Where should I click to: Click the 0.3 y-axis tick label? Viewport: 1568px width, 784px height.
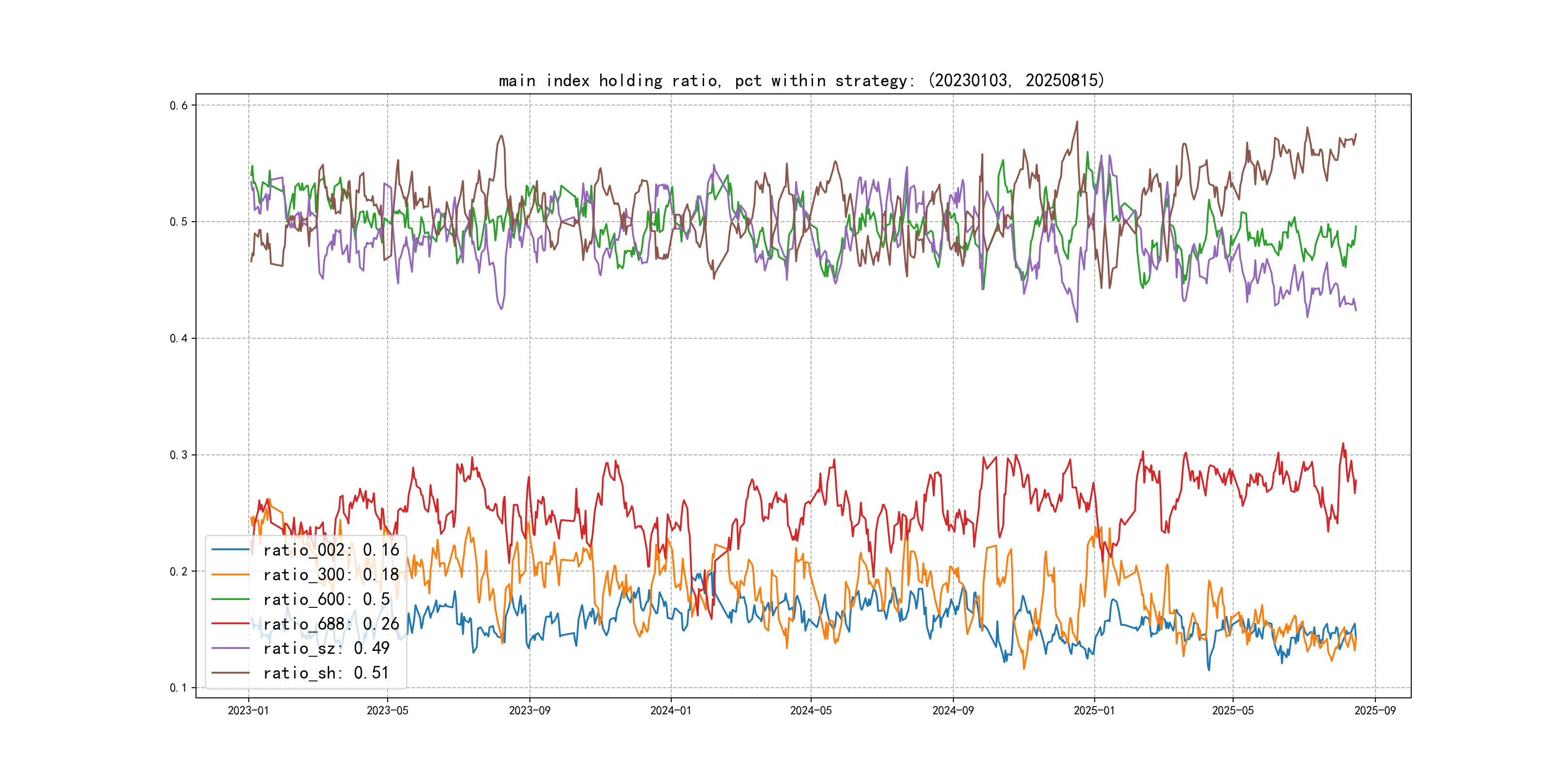tap(179, 455)
